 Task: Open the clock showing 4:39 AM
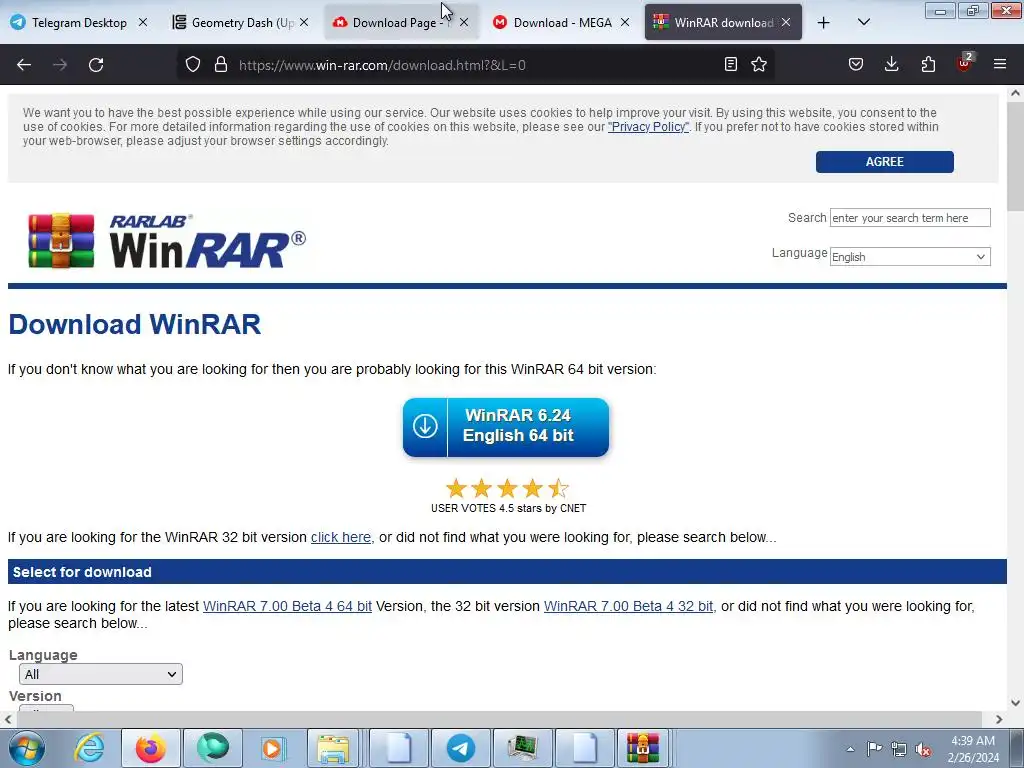[973, 749]
